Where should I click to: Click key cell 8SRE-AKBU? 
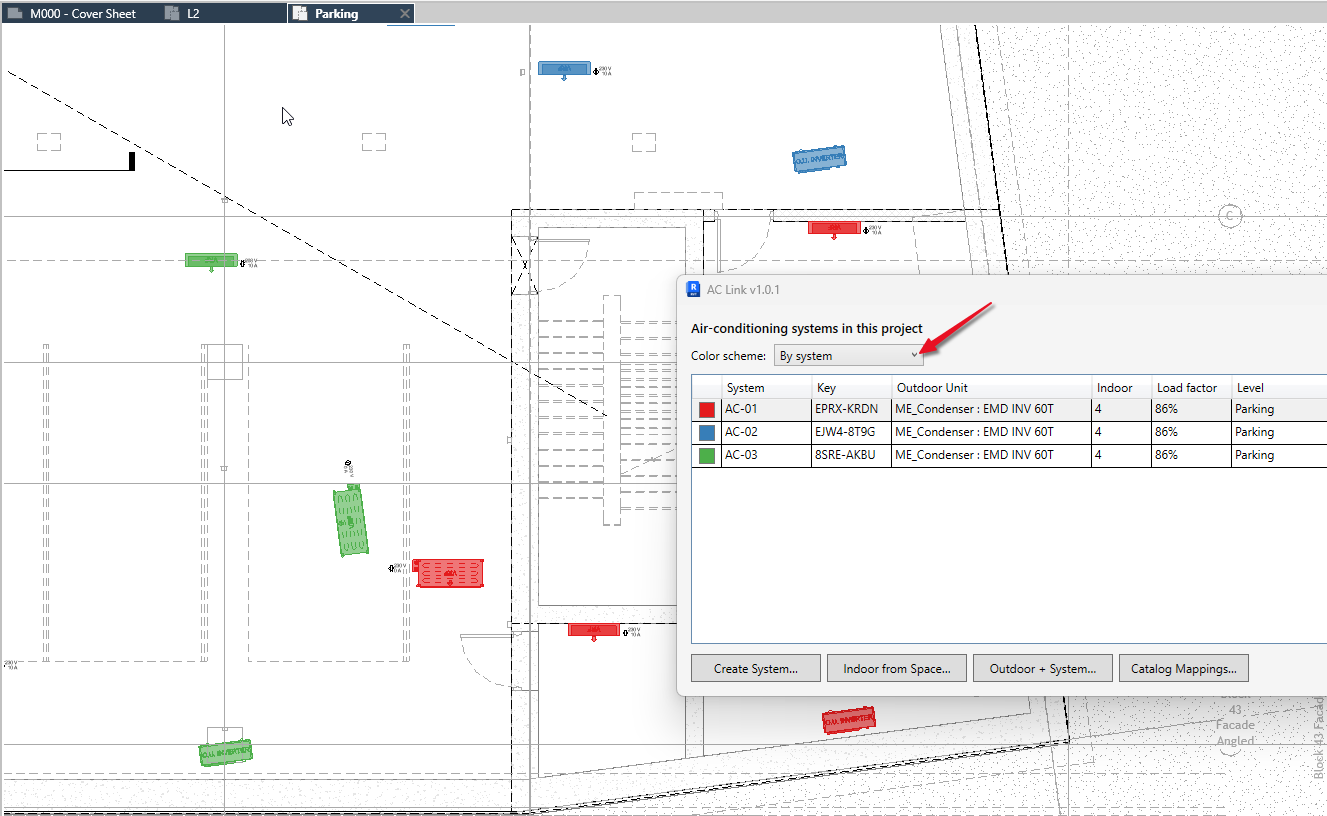[x=851, y=455]
